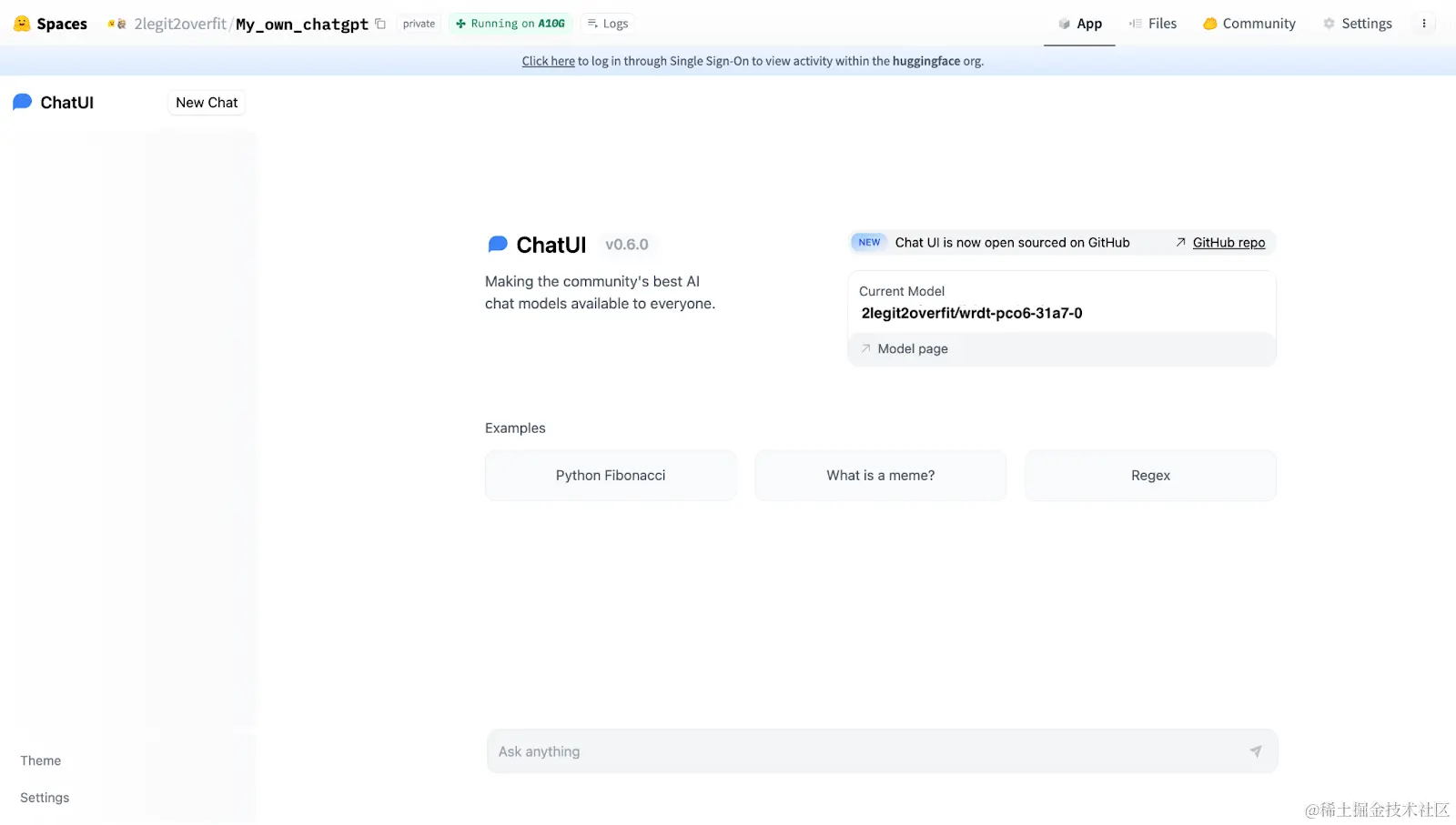Select the What is a meme? example

[881, 475]
